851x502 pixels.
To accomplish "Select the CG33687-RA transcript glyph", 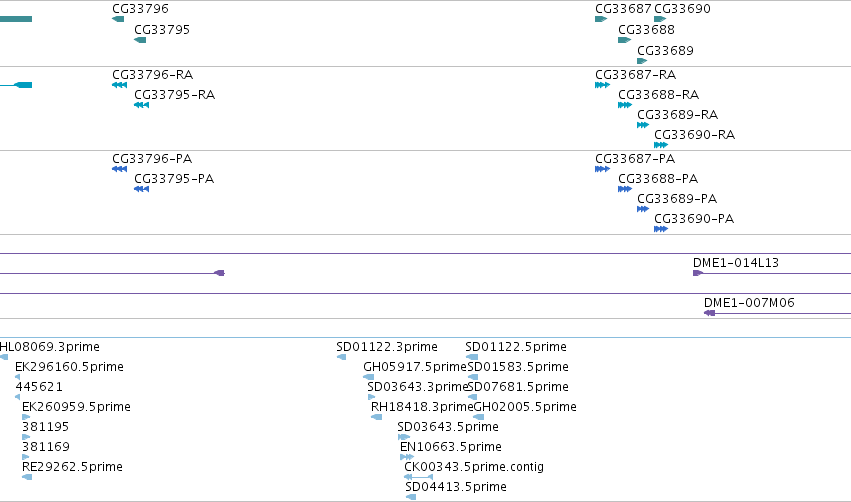I will pyautogui.click(x=602, y=85).
